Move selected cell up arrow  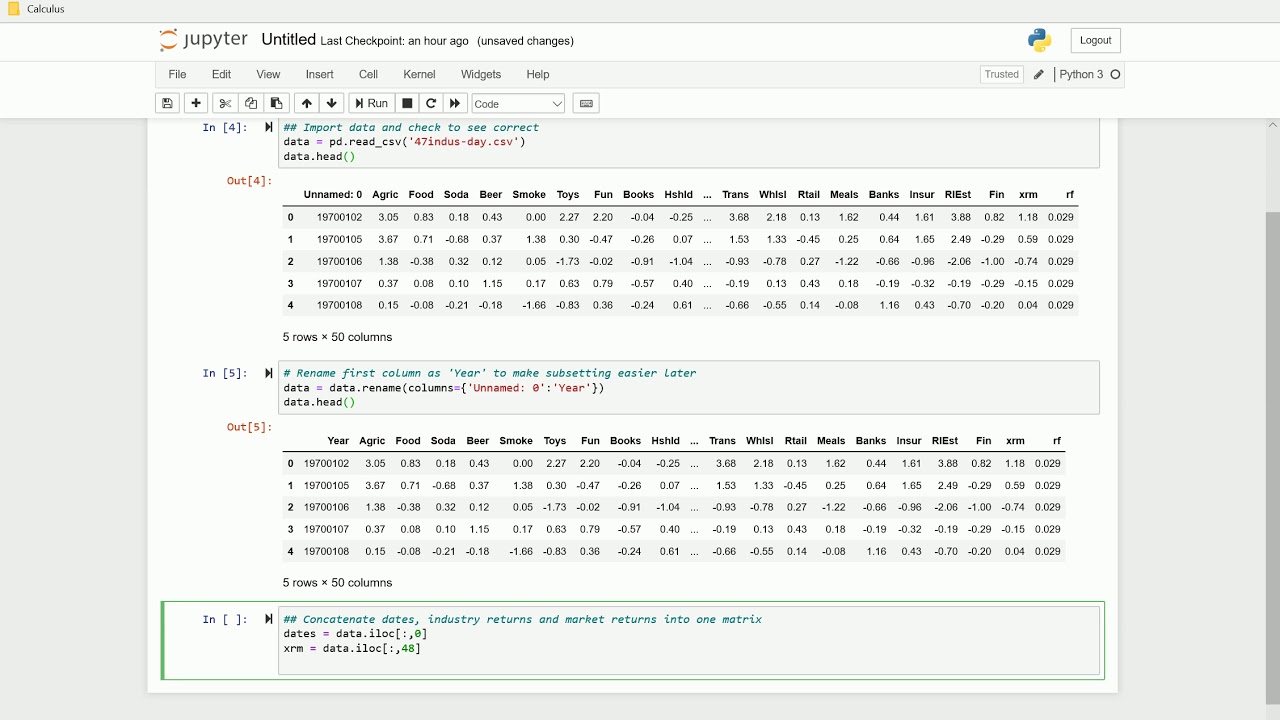point(307,103)
